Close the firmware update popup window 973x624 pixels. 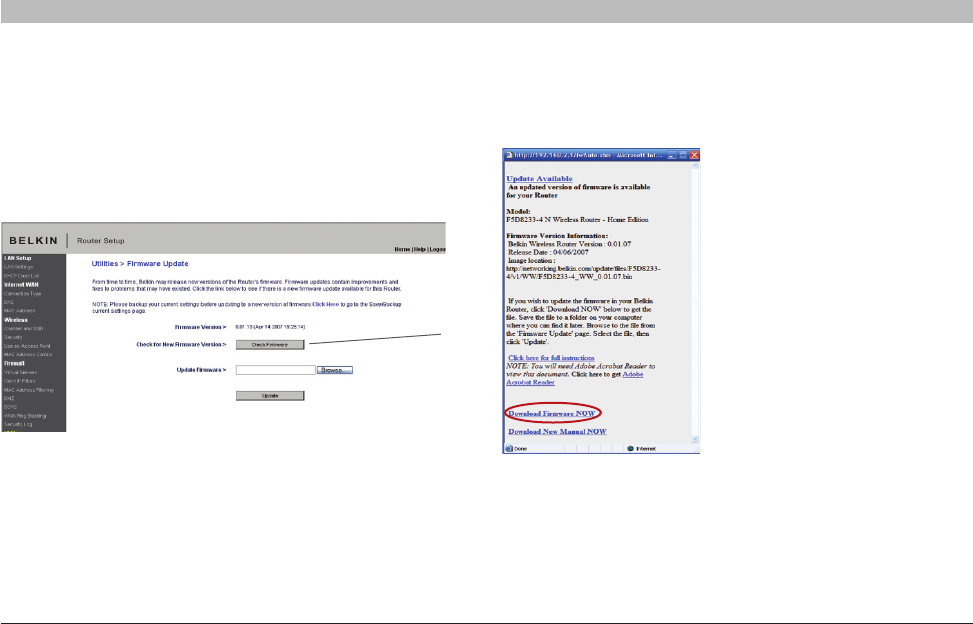[694, 155]
